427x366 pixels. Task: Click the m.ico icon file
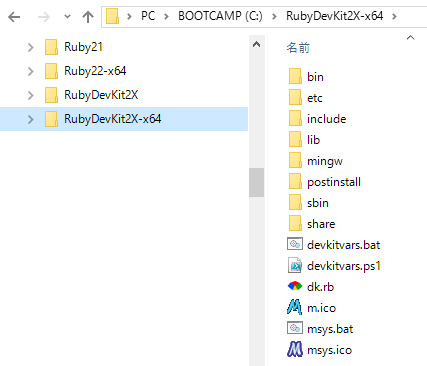pos(295,307)
